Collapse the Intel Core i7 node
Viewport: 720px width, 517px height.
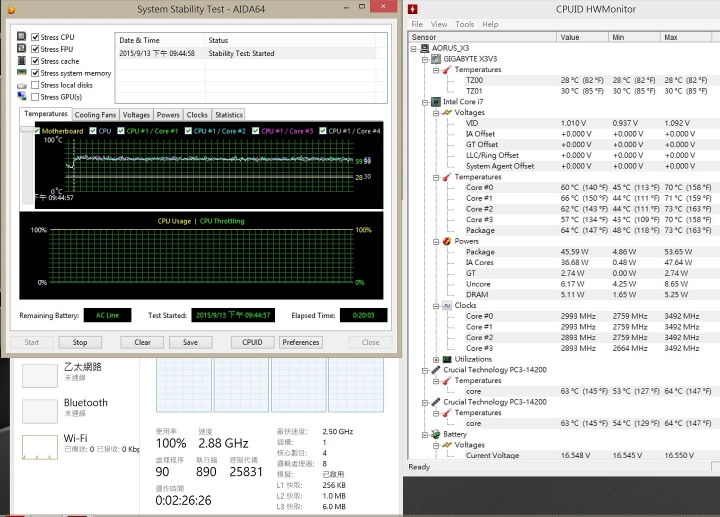425,102
